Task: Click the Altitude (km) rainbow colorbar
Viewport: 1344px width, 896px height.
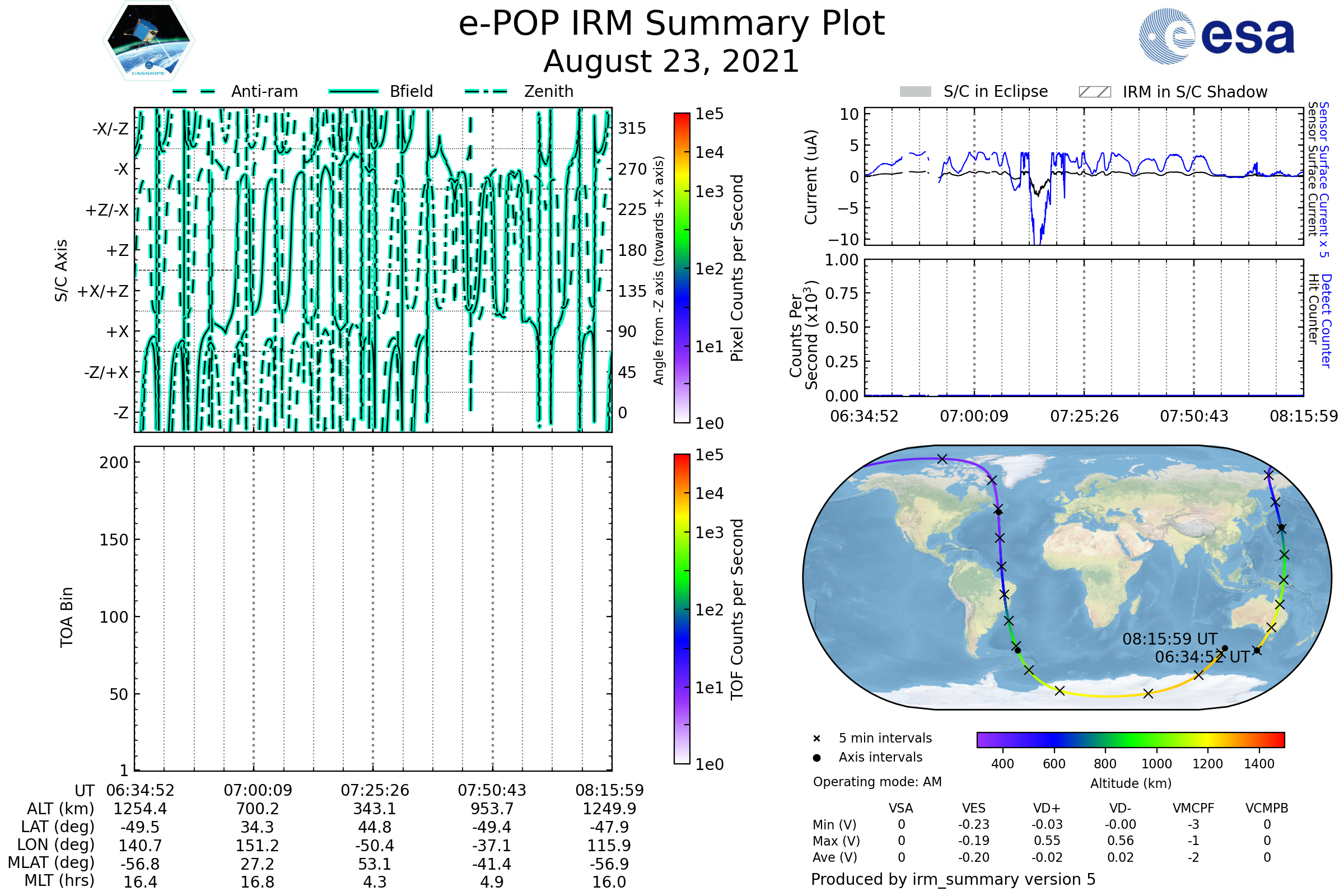Action: coord(1130,739)
